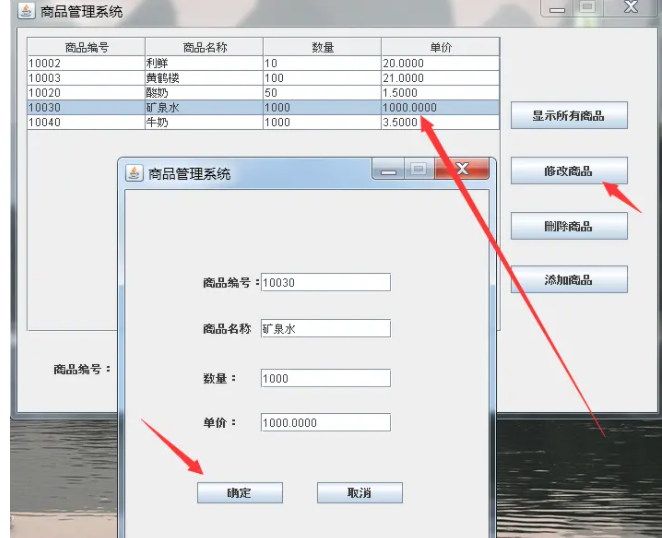This screenshot has width=662, height=538.
Task: Click the price cell 1.5000
Action: click(441, 93)
